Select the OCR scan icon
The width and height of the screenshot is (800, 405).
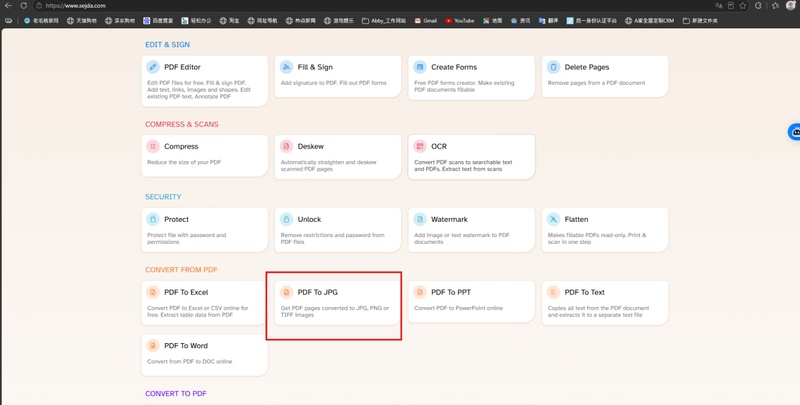point(420,146)
